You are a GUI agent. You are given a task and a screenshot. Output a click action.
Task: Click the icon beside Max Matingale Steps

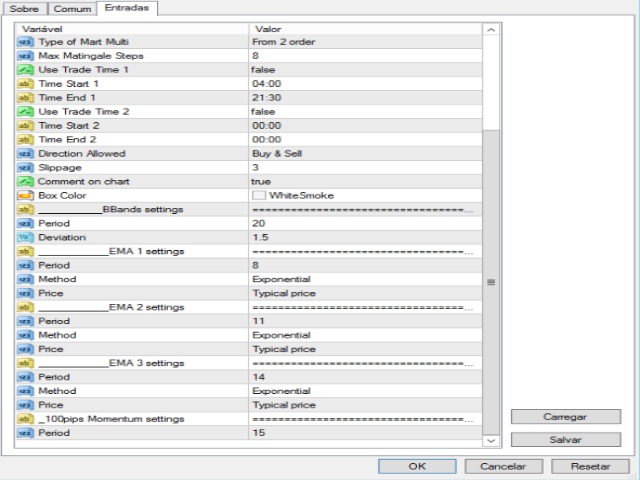click(25, 56)
